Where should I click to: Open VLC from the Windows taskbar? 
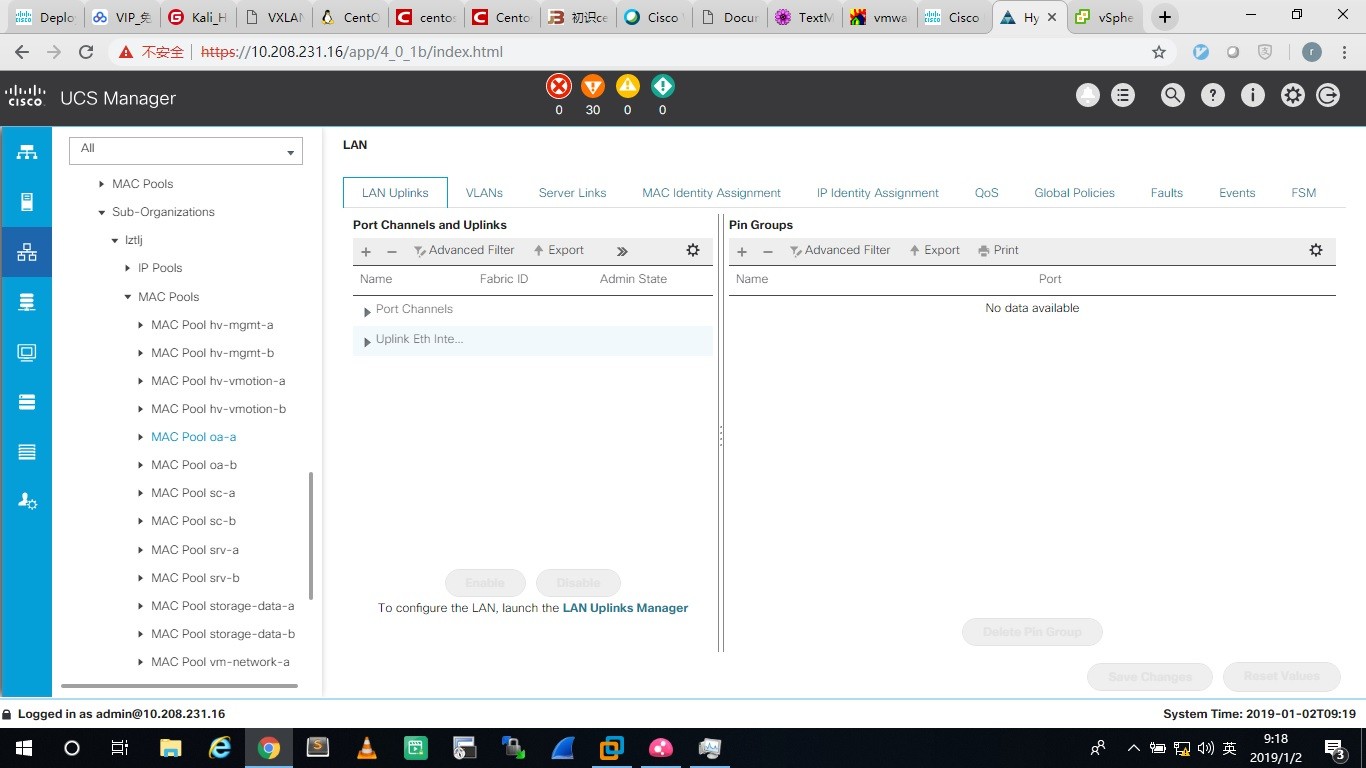pyautogui.click(x=367, y=748)
